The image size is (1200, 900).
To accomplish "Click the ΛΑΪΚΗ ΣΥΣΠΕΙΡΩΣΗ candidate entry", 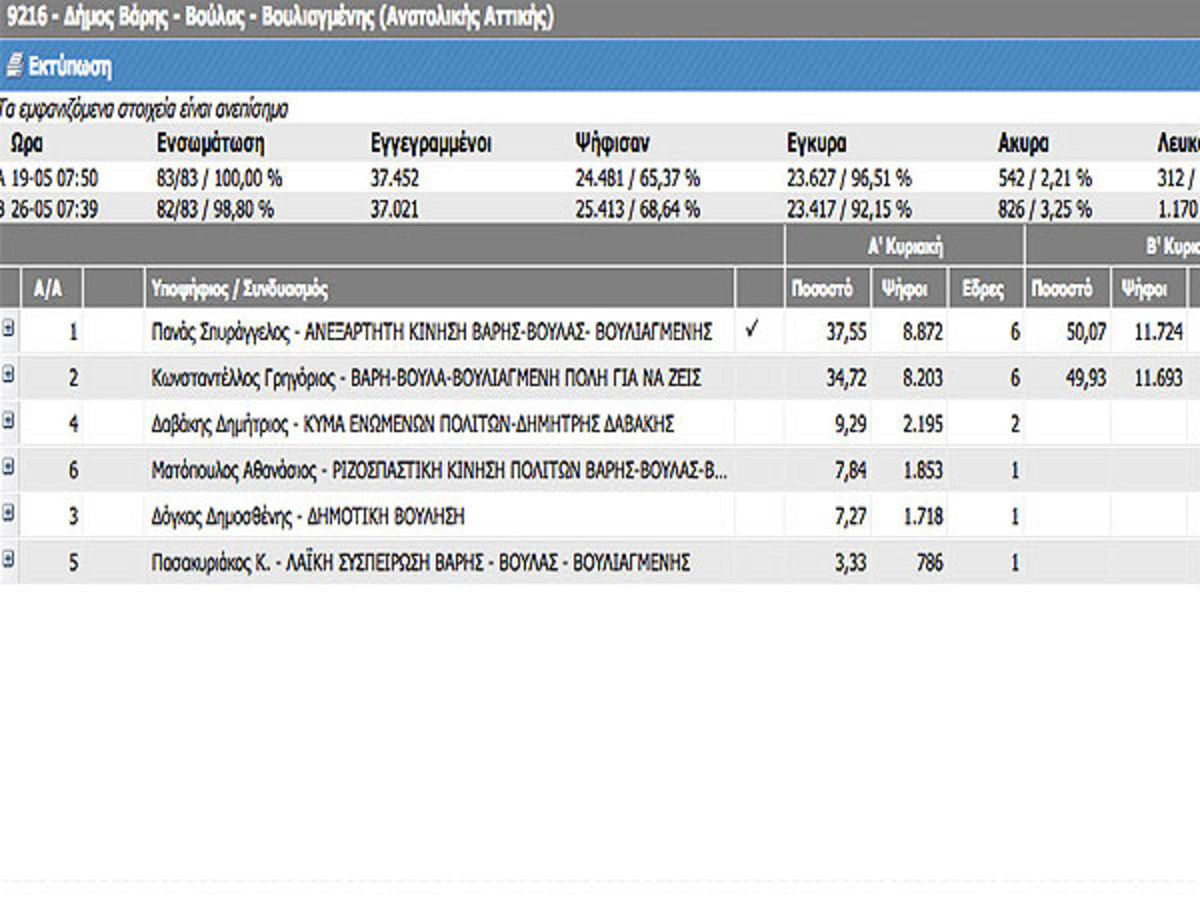I will (420, 562).
